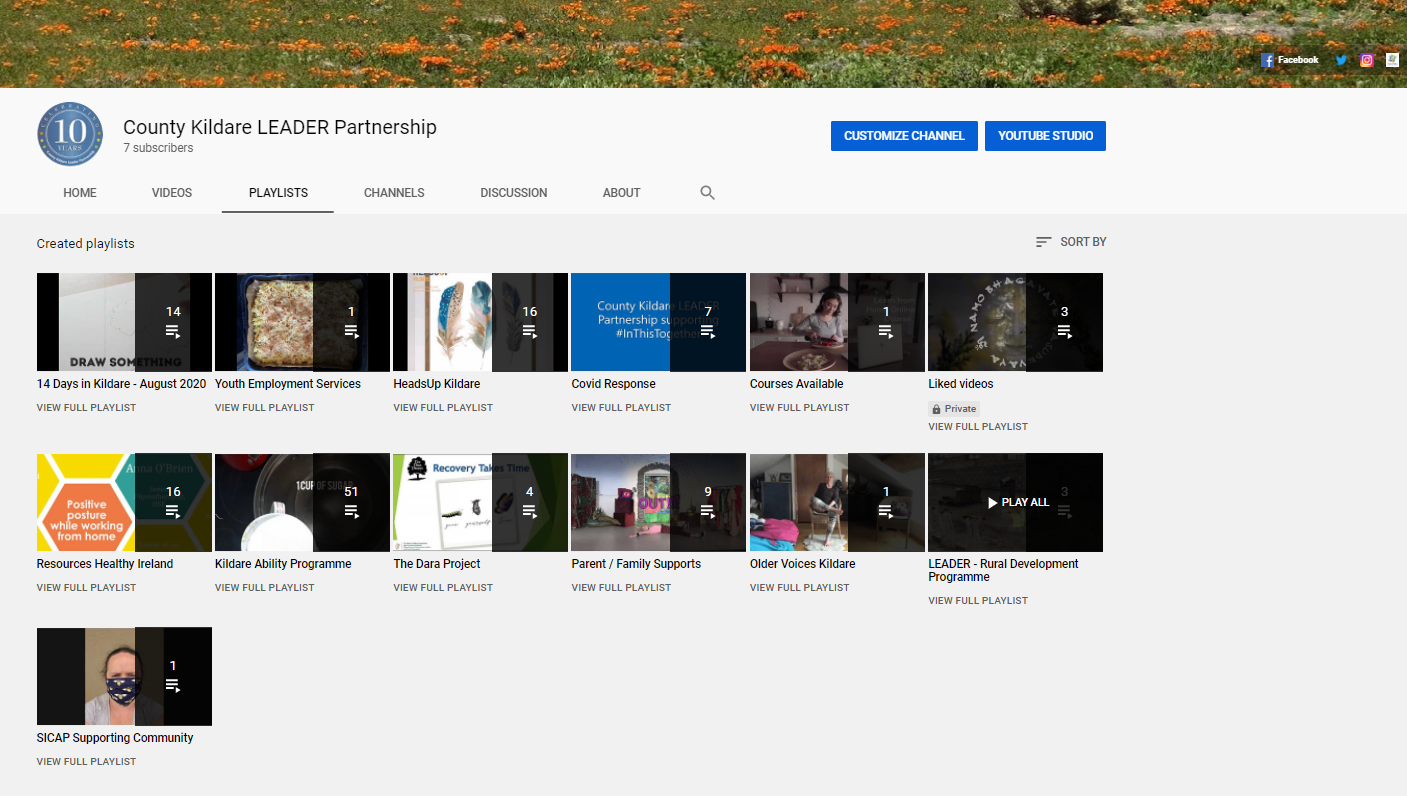Open the Courses Available playlist title
The image size is (1407, 796).
(797, 384)
